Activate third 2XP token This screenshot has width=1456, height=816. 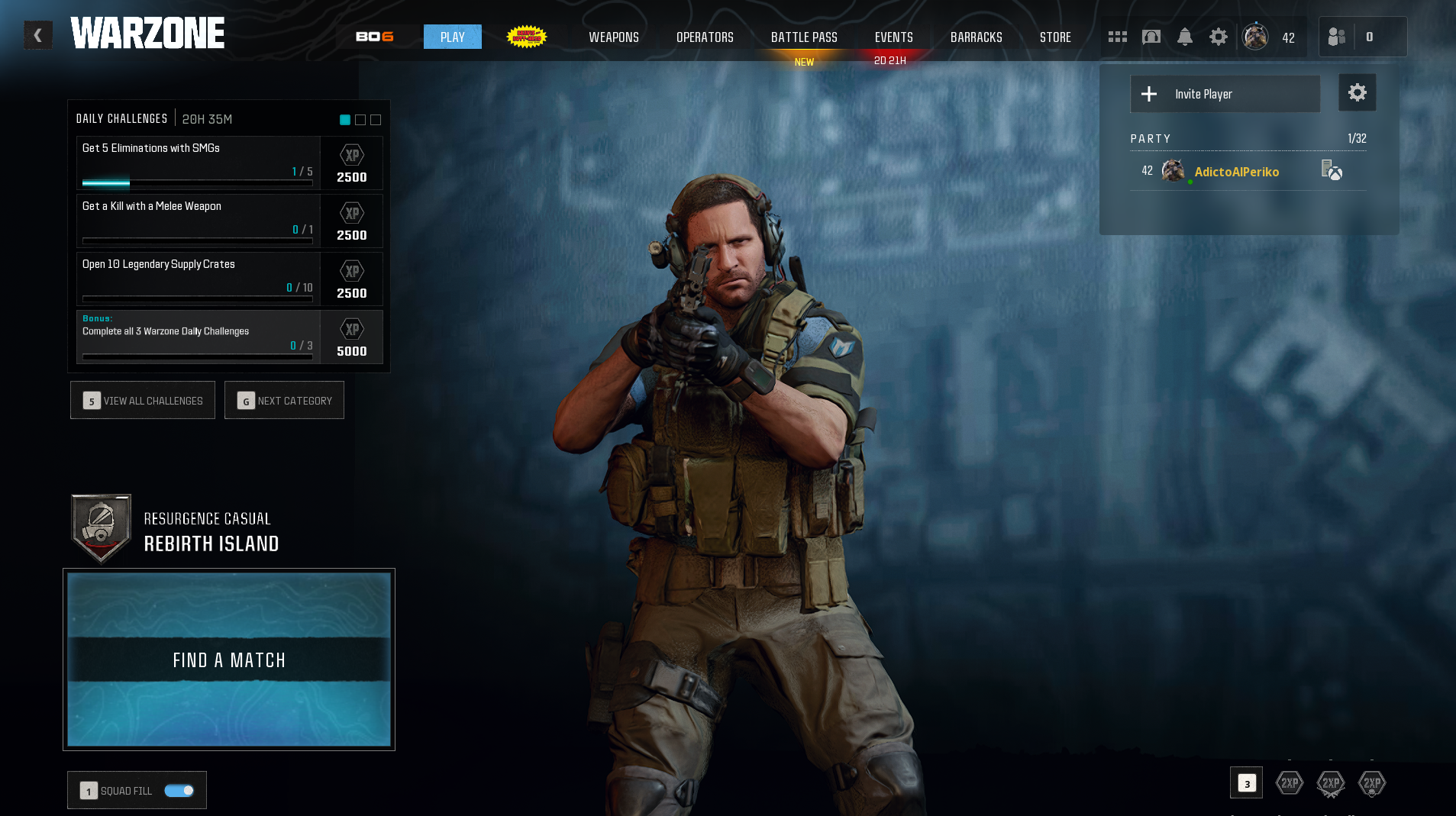point(1372,783)
